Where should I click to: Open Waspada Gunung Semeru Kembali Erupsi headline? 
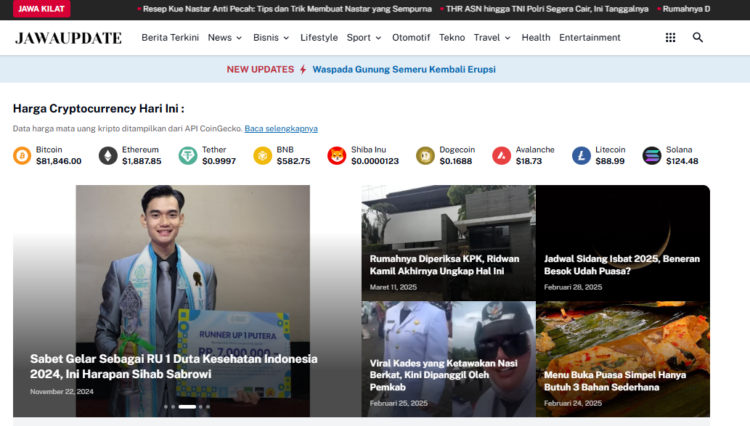click(x=404, y=69)
